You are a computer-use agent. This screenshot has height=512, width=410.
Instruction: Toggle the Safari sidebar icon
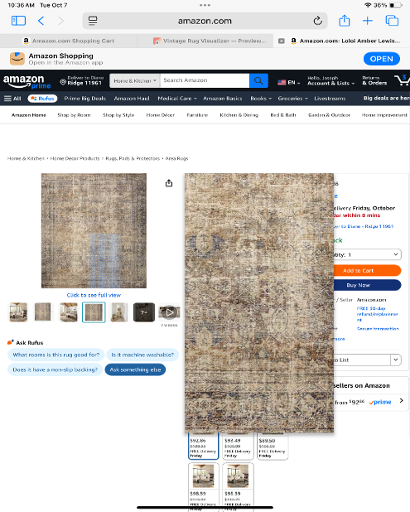point(19,21)
